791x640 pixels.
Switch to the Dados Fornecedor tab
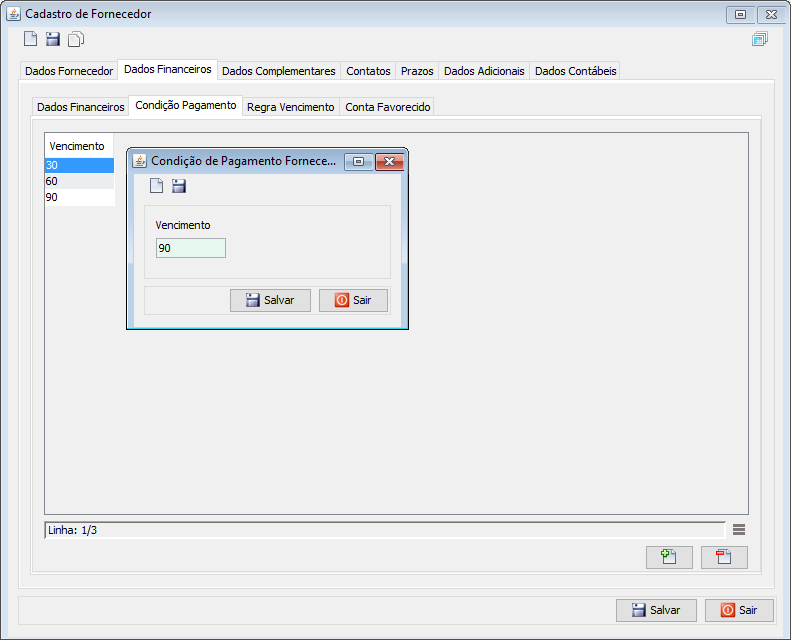(x=69, y=71)
